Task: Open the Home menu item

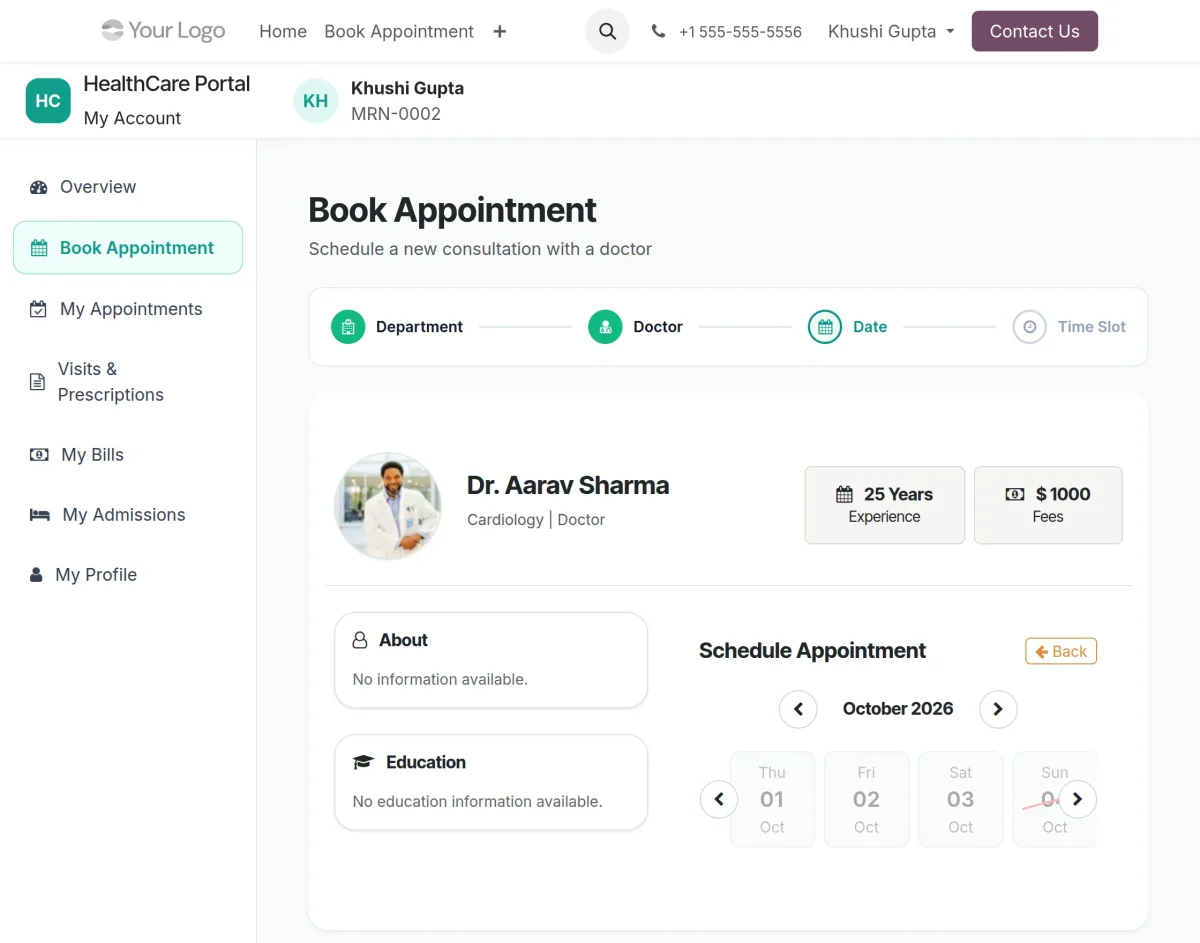Action: tap(283, 32)
